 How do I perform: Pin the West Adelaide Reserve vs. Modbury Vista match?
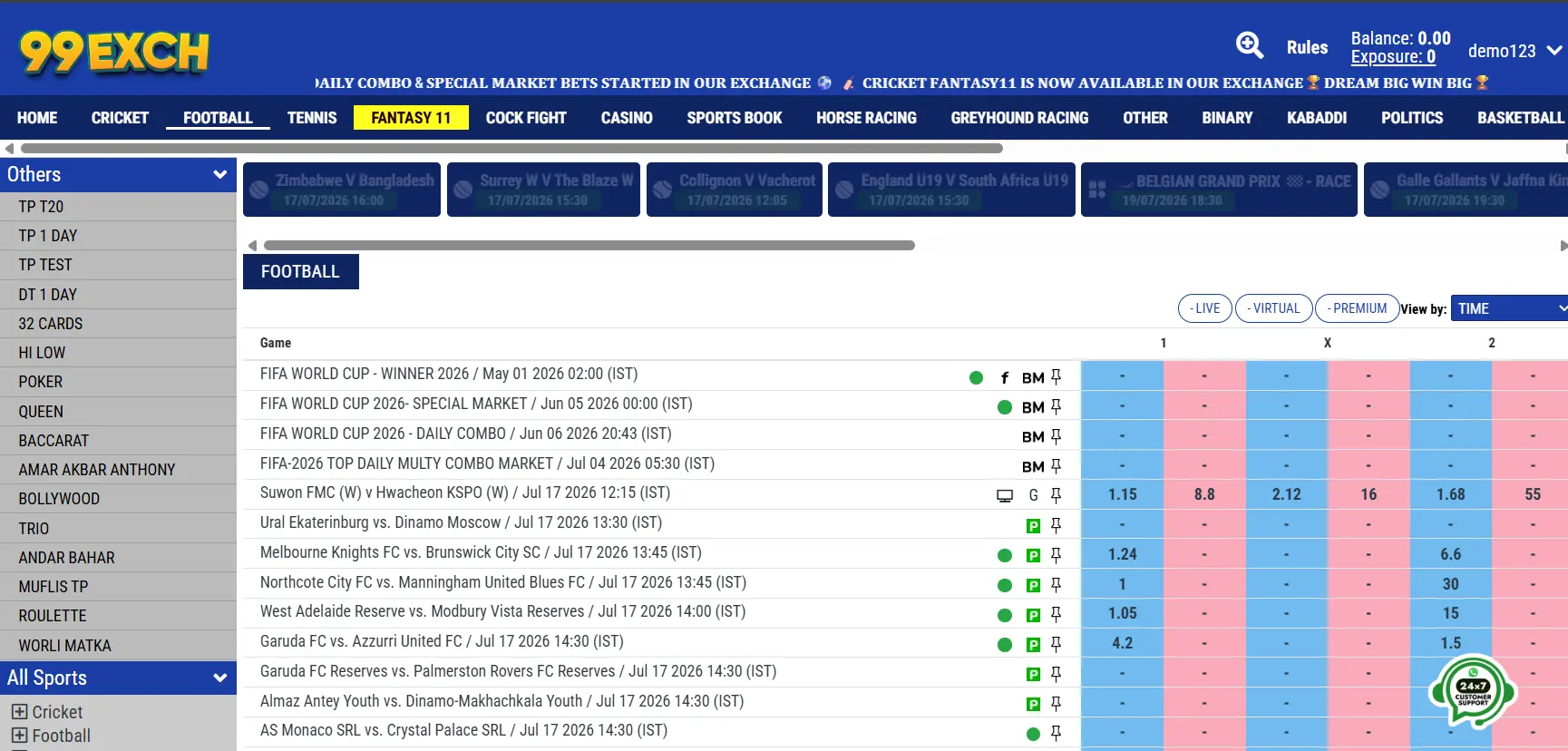1056,614
